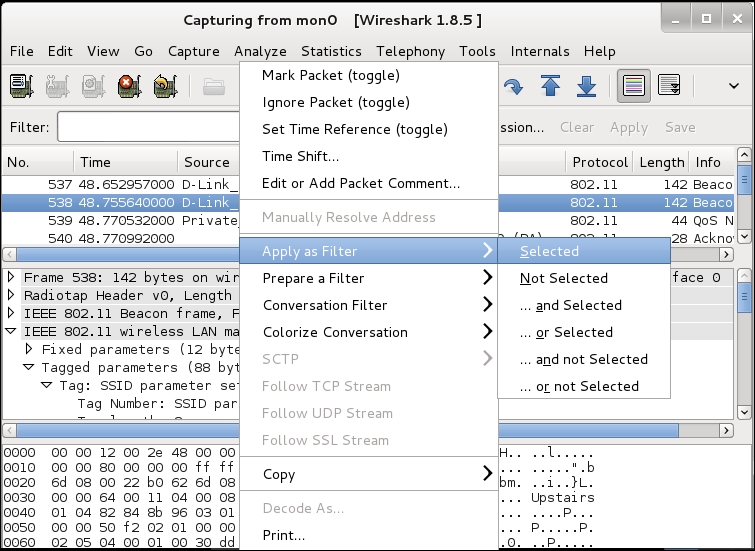
Task: Open toolbar overflow chevron
Action: pyautogui.click(x=734, y=86)
